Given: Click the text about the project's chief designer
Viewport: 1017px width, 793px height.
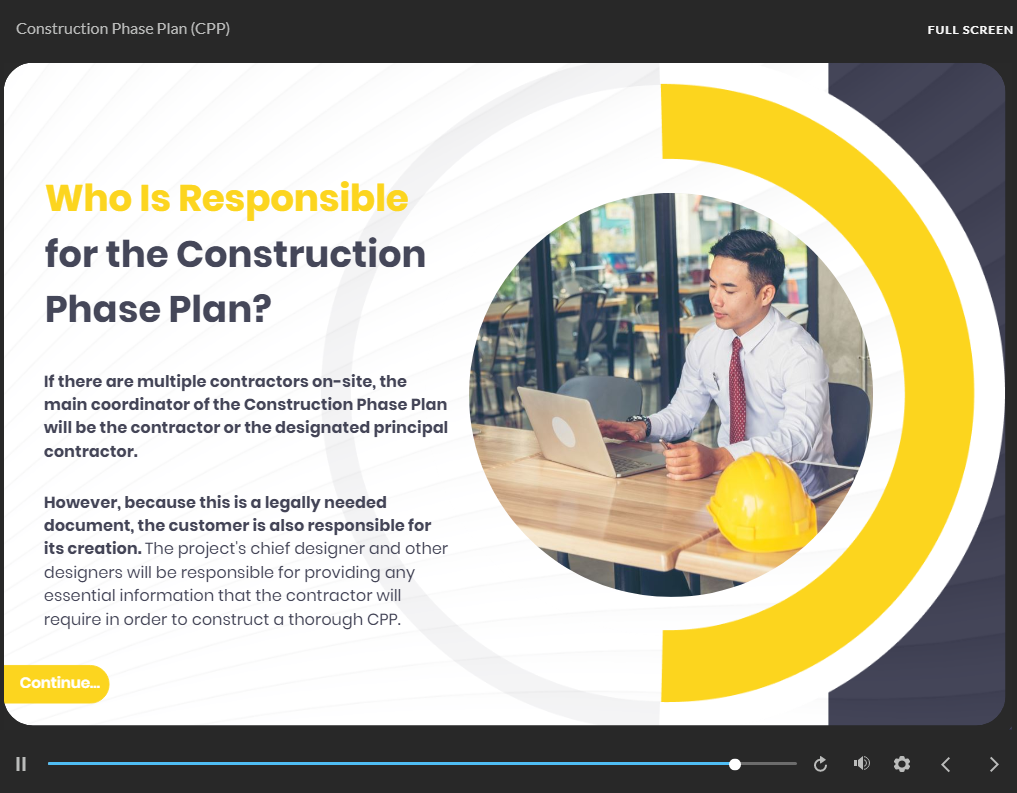Looking at the screenshot, I should (x=245, y=584).
